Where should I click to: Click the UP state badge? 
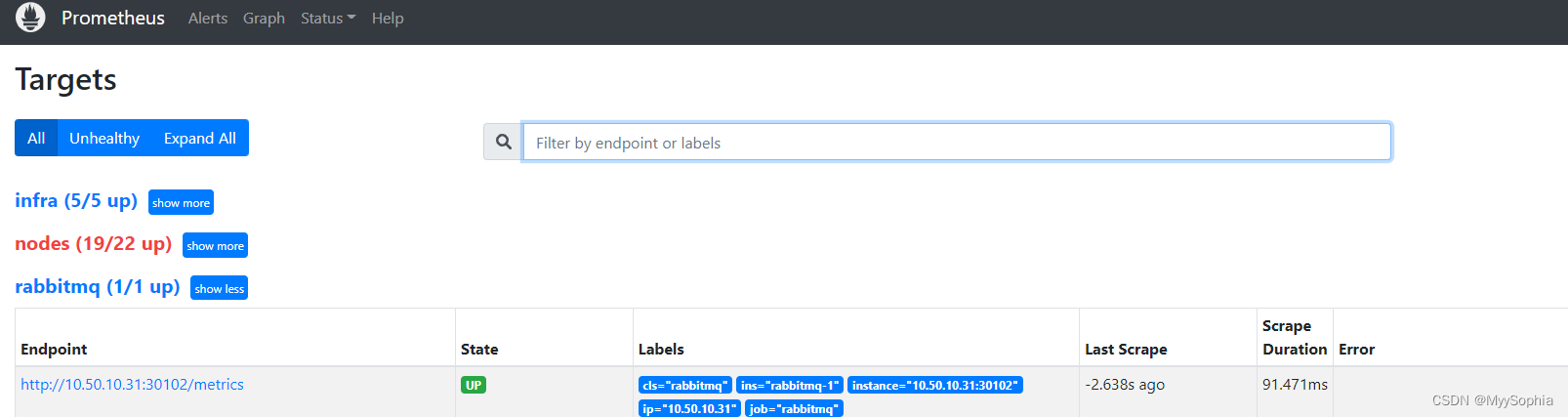[x=474, y=385]
